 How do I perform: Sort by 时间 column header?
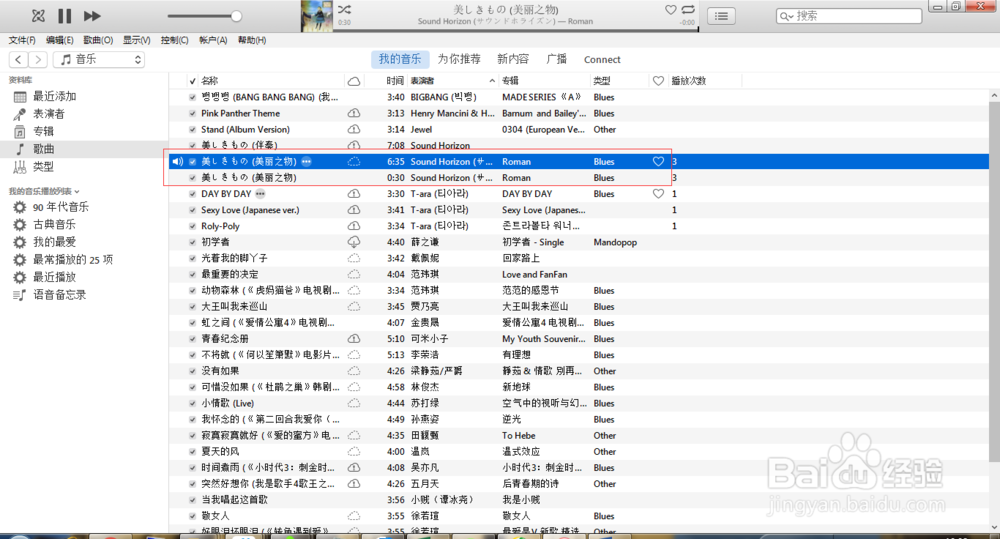coord(395,81)
